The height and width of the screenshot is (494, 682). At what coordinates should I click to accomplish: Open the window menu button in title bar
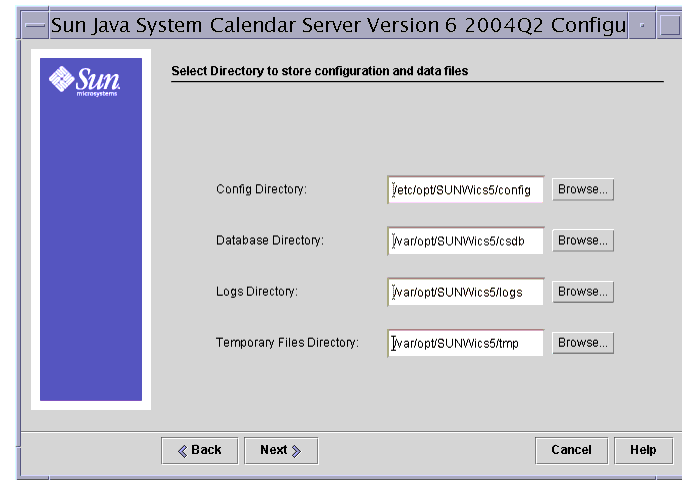[35, 26]
